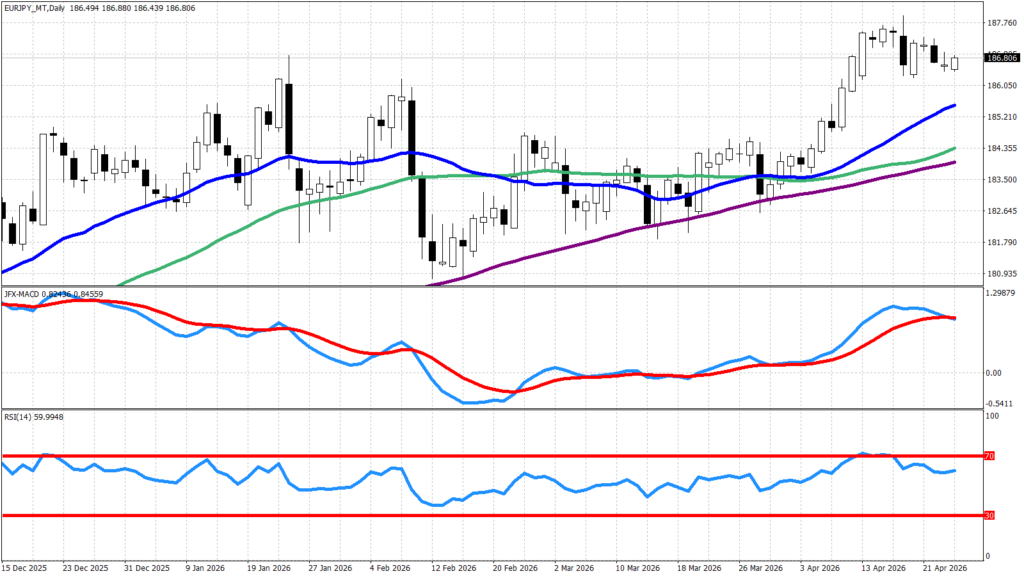Click the current price tag 186.806
The image size is (1024, 576).
(x=1001, y=59)
